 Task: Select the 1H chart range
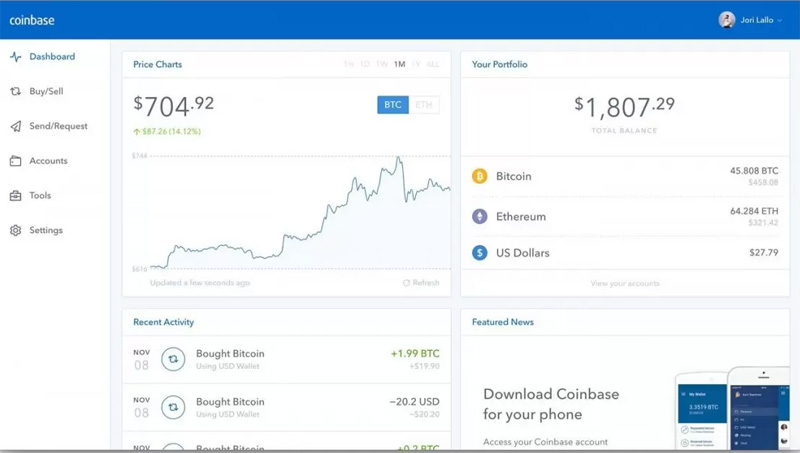349,64
